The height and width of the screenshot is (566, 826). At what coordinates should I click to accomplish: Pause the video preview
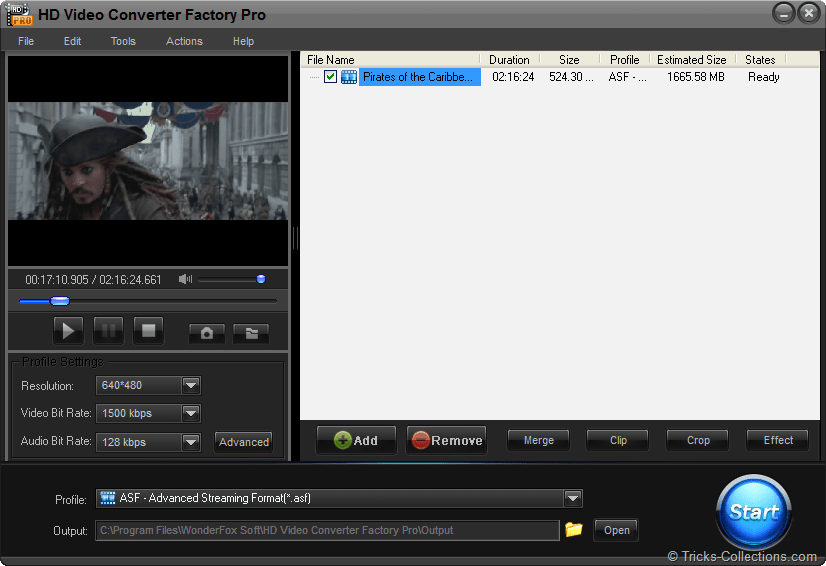click(x=108, y=331)
